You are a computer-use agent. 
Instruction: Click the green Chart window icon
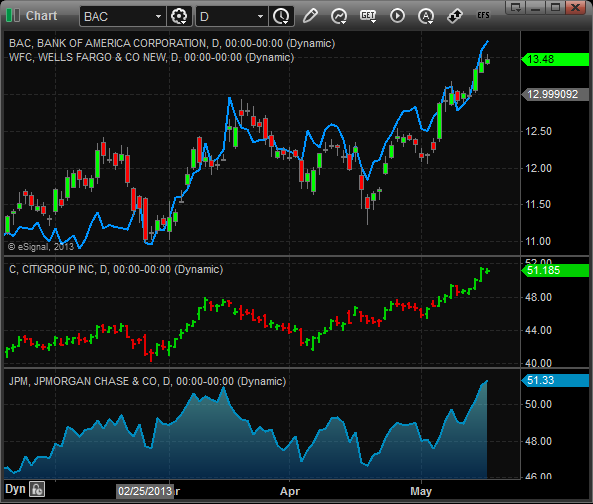[13, 16]
